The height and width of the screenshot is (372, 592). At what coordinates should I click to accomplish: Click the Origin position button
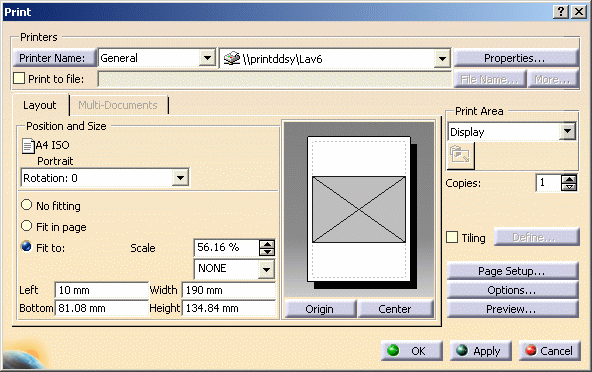(320, 309)
